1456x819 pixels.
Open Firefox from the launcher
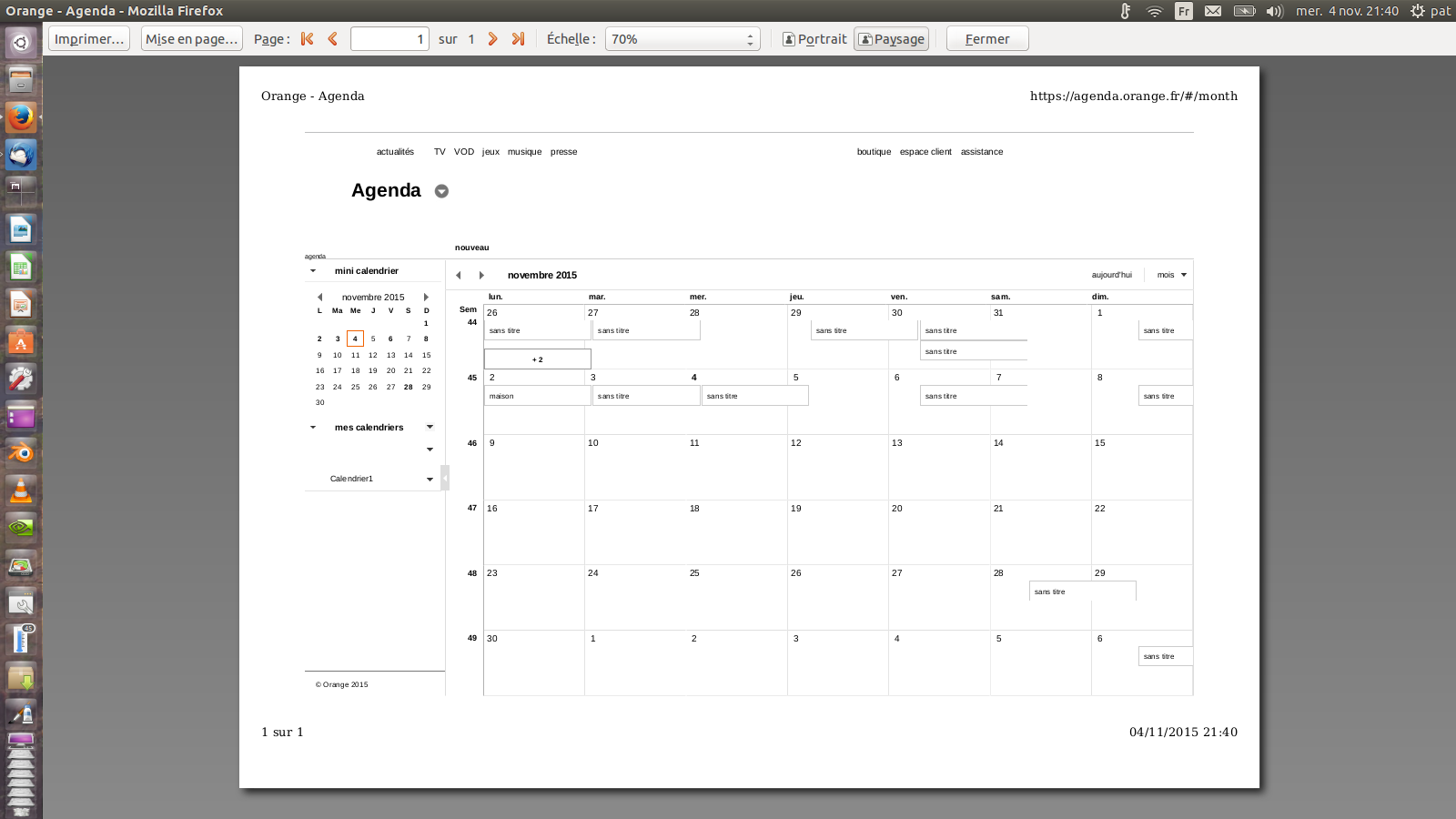(20, 117)
